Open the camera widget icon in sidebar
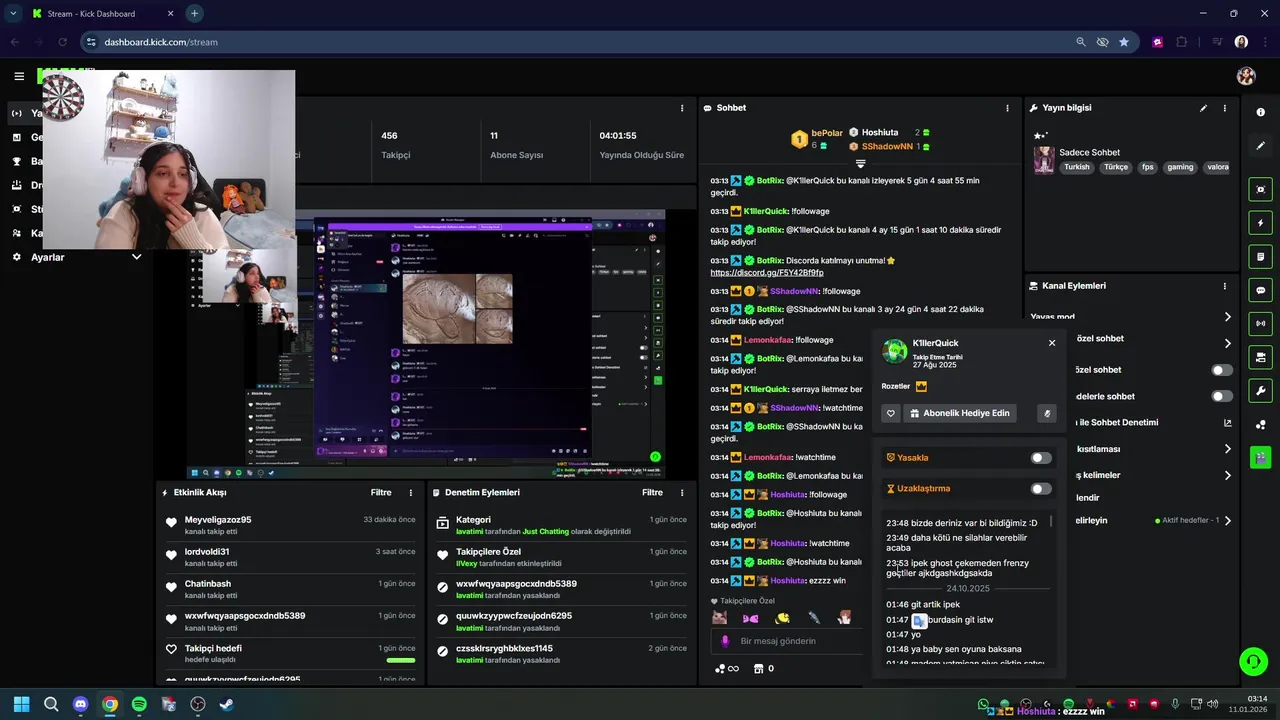1280x720 pixels. tap(1260, 357)
